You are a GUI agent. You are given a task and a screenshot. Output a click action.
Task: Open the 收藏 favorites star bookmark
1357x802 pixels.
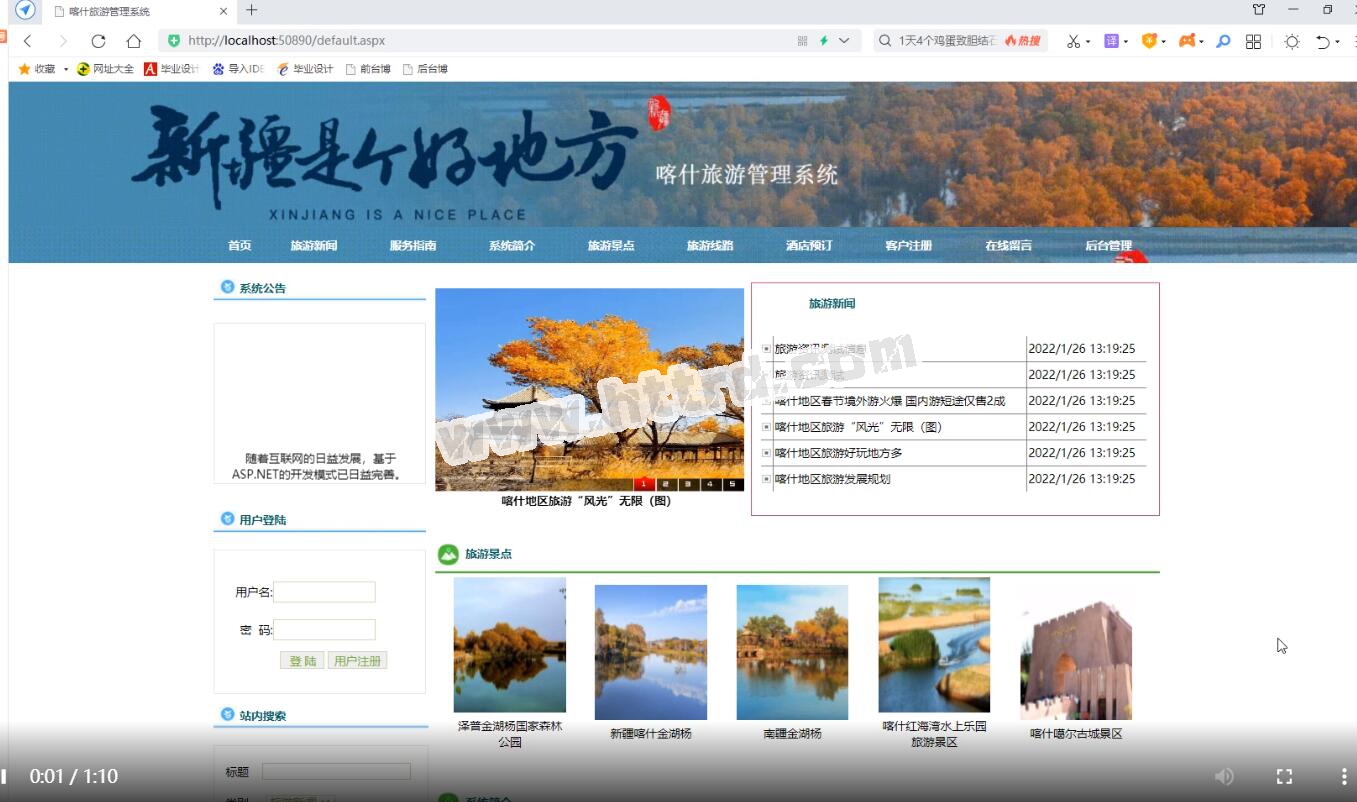click(37, 69)
